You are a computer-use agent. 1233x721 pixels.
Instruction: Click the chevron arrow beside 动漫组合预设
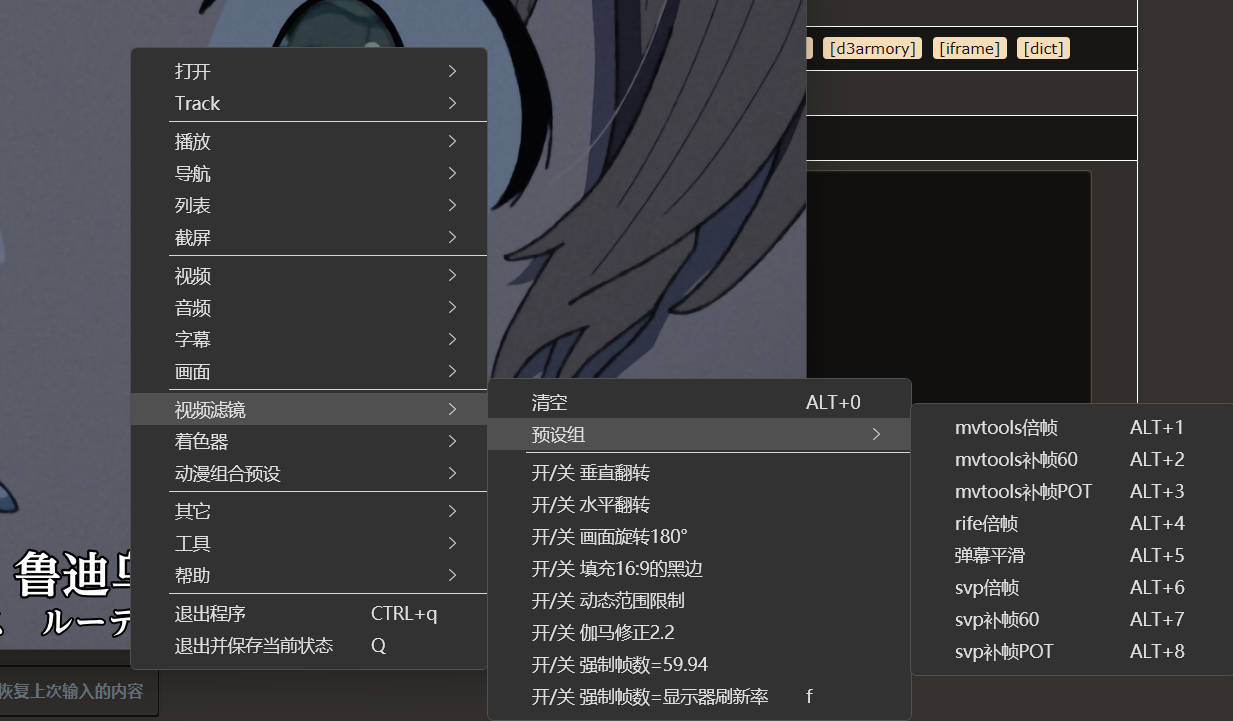(x=452, y=473)
